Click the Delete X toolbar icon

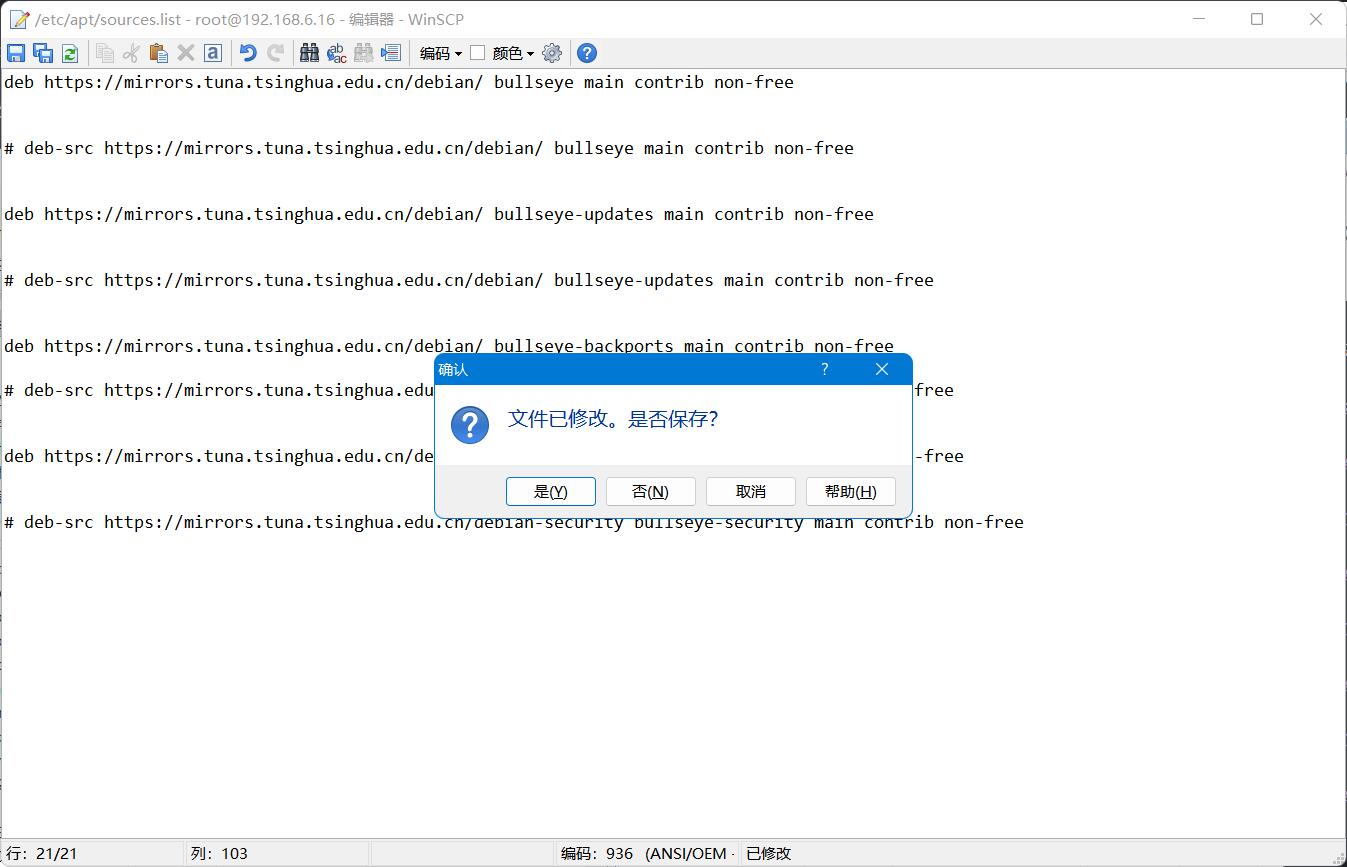click(185, 53)
